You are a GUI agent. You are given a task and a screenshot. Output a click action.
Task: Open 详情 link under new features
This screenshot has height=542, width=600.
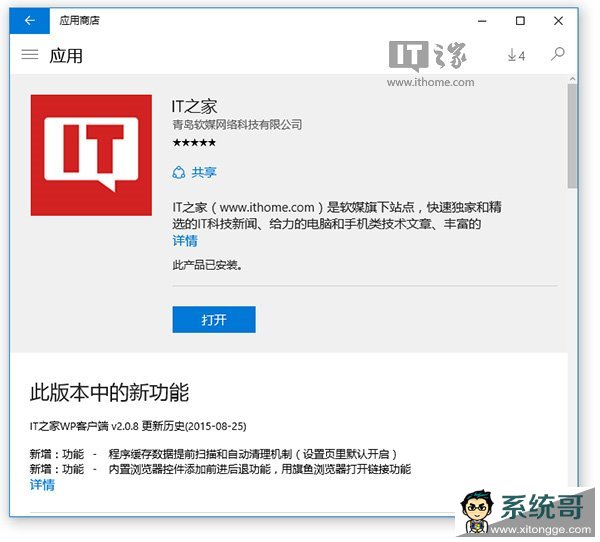coord(42,485)
